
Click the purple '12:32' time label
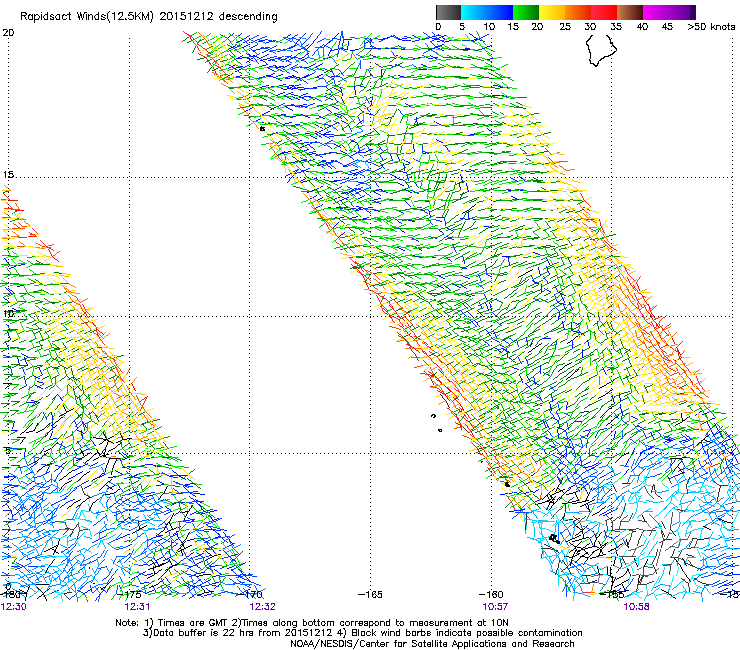pyautogui.click(x=262, y=607)
